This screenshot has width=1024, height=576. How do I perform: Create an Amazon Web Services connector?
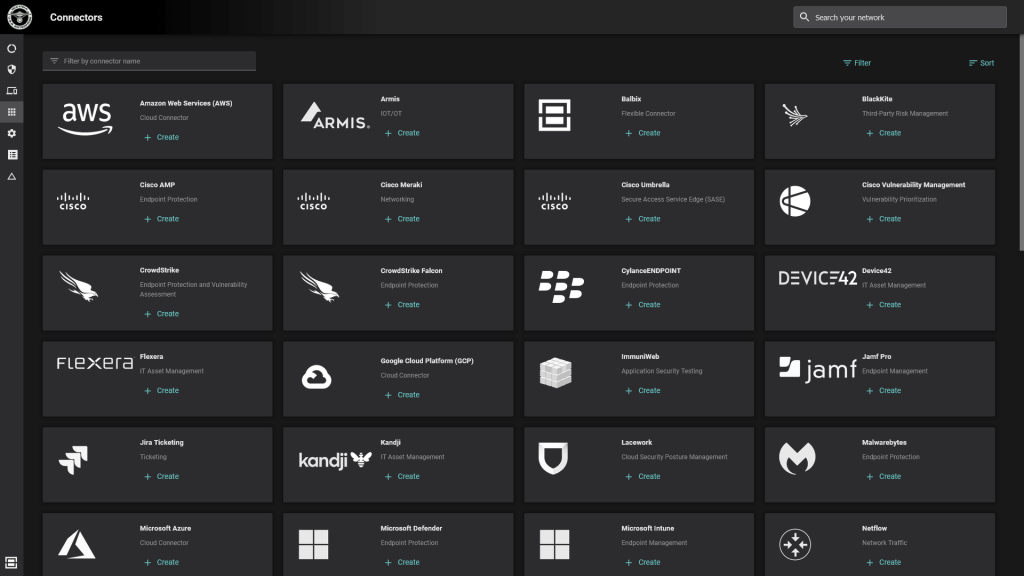coord(161,137)
